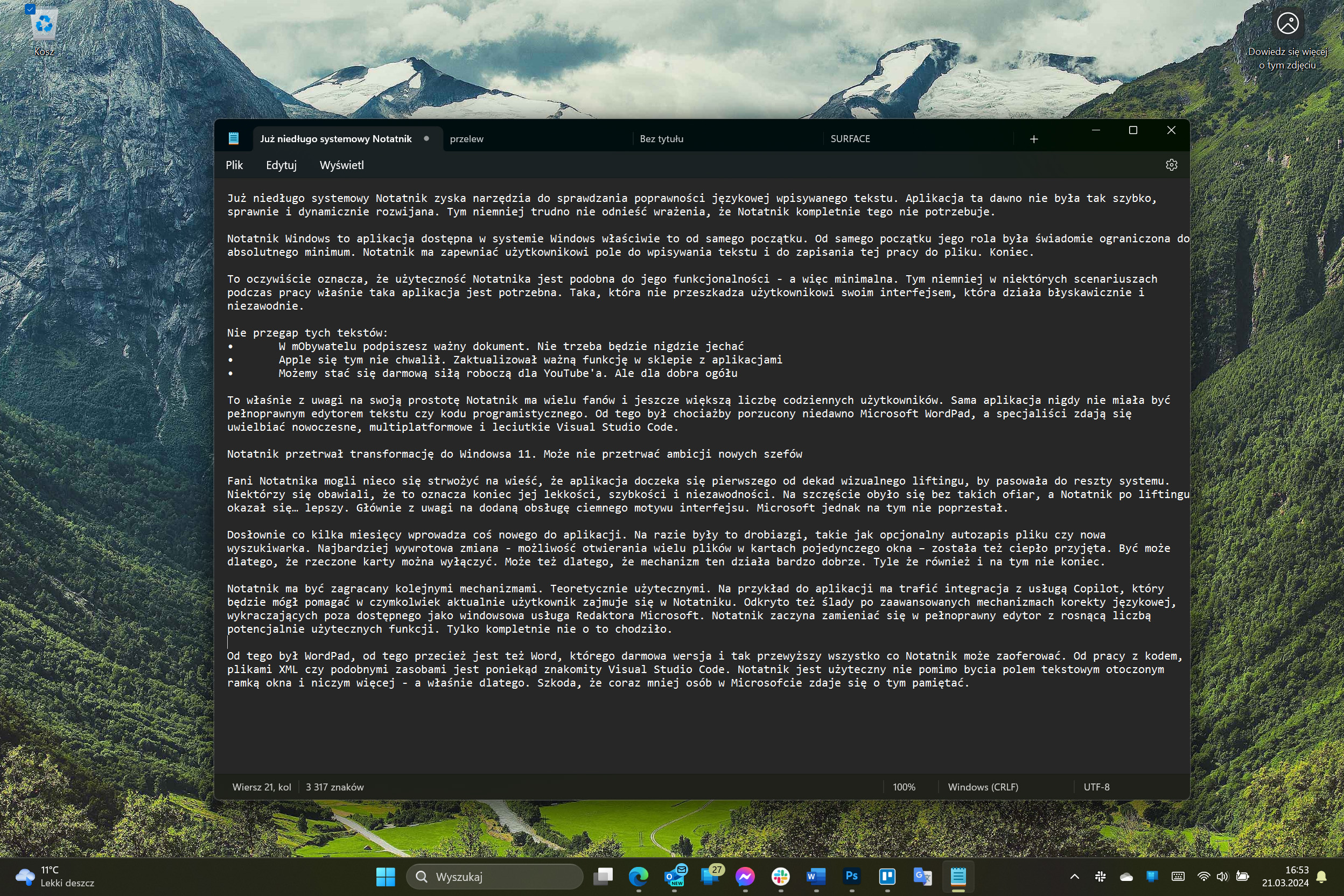Switch to the 'przelew' tab
1344x896 pixels.
[x=537, y=139]
